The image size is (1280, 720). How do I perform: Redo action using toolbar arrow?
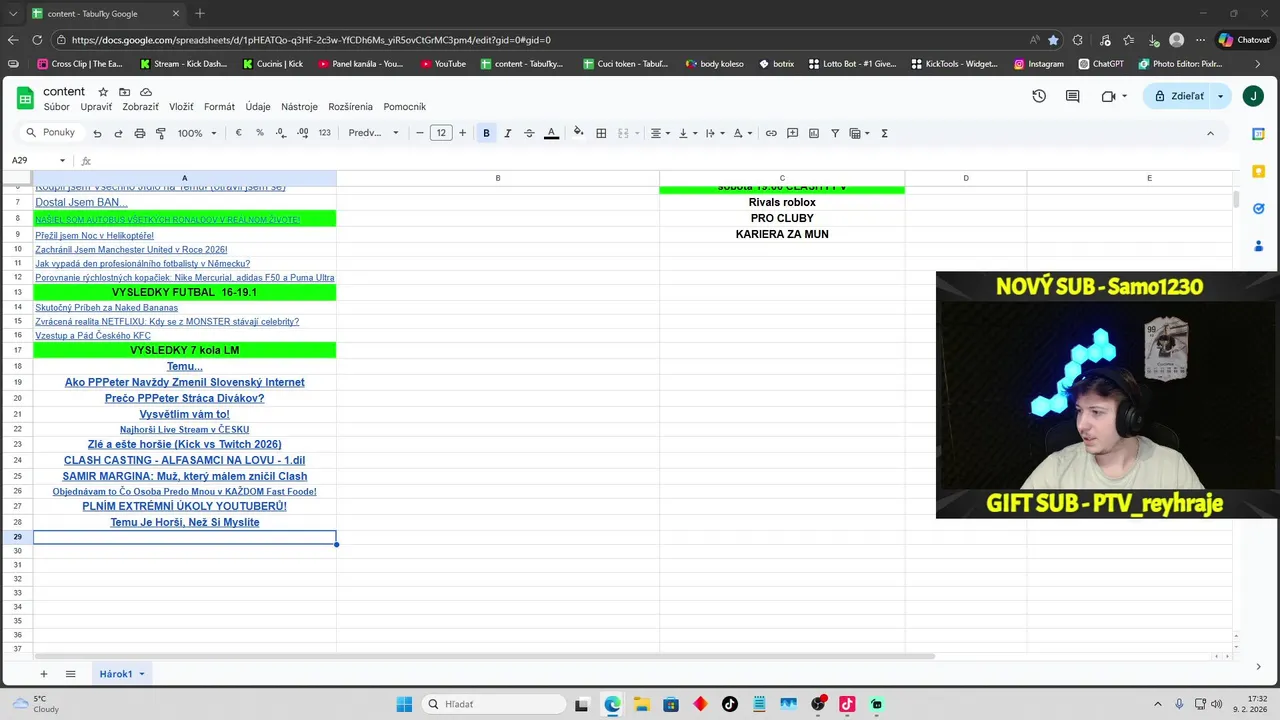118,133
